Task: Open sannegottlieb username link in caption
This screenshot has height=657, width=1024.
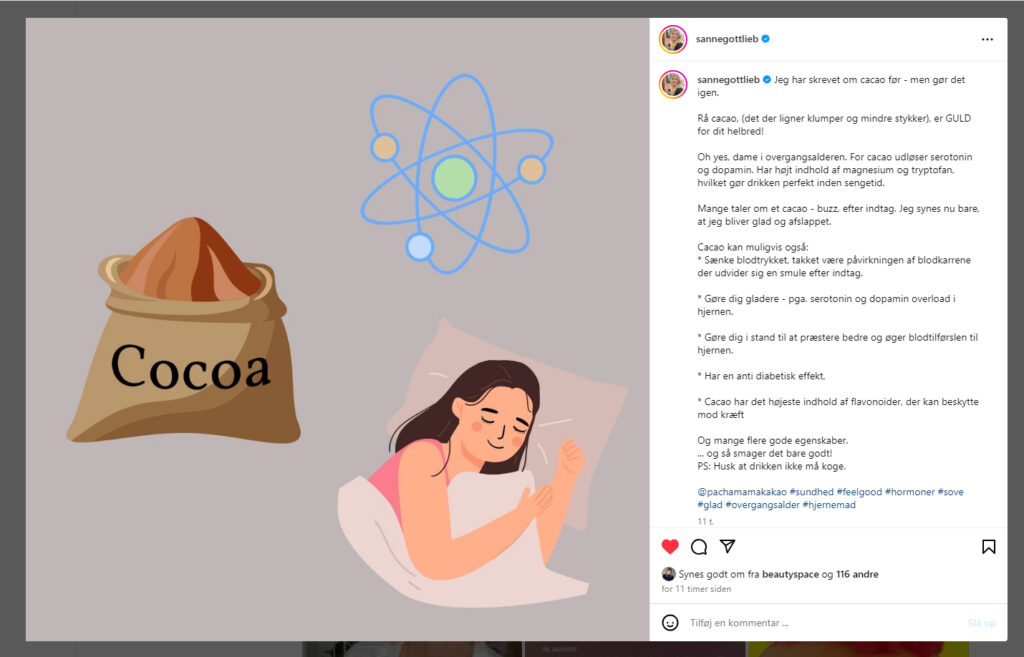Action: (x=728, y=80)
